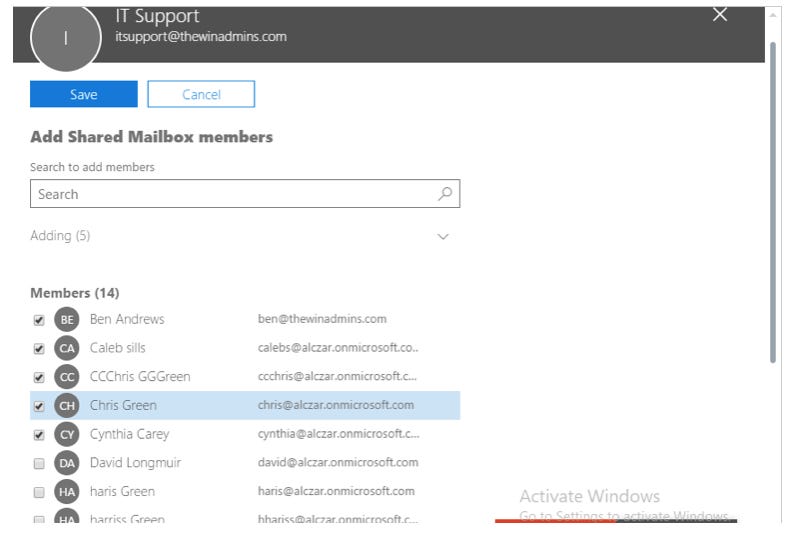Click the Search members input field
This screenshot has height=542, width=793.
coord(245,194)
